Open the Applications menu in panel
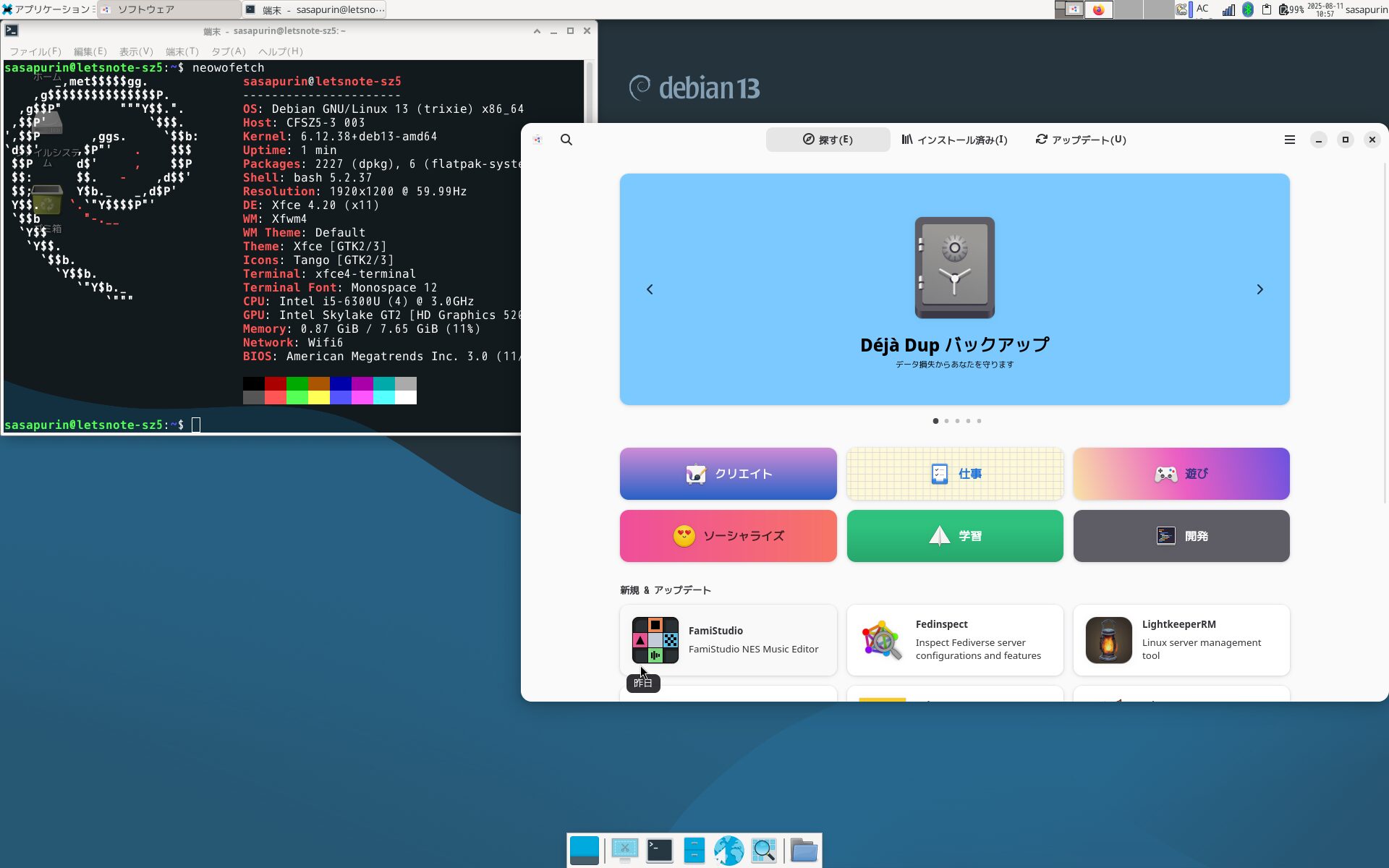1389x868 pixels. [x=47, y=9]
